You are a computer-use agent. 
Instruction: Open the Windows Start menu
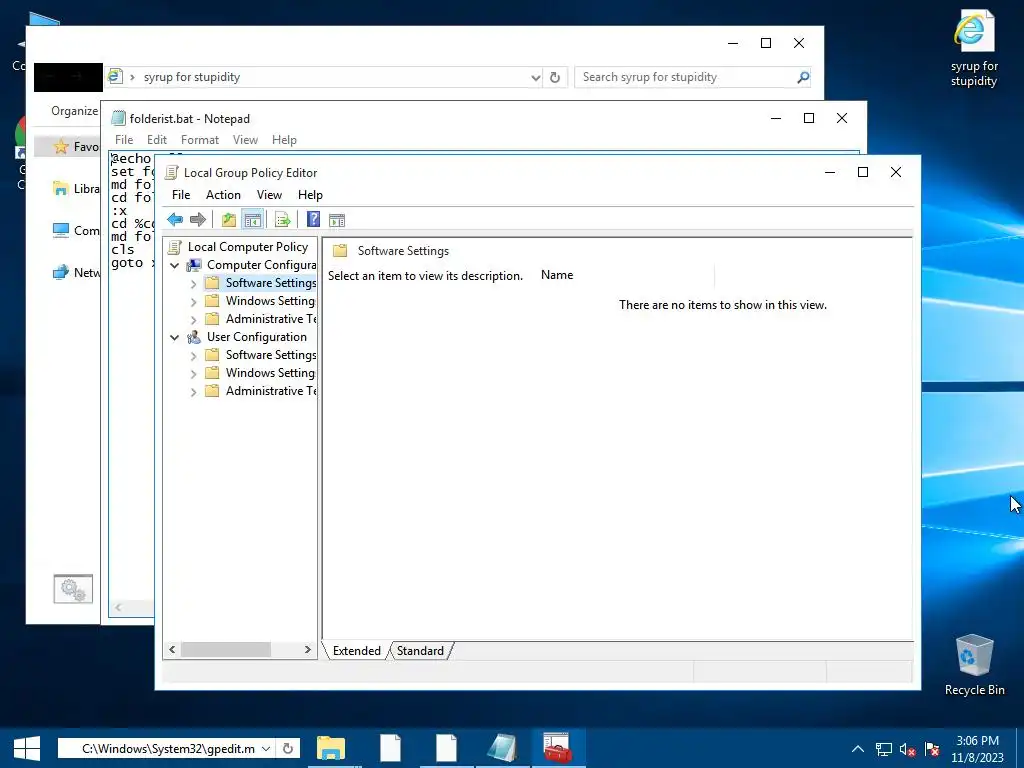click(x=27, y=748)
